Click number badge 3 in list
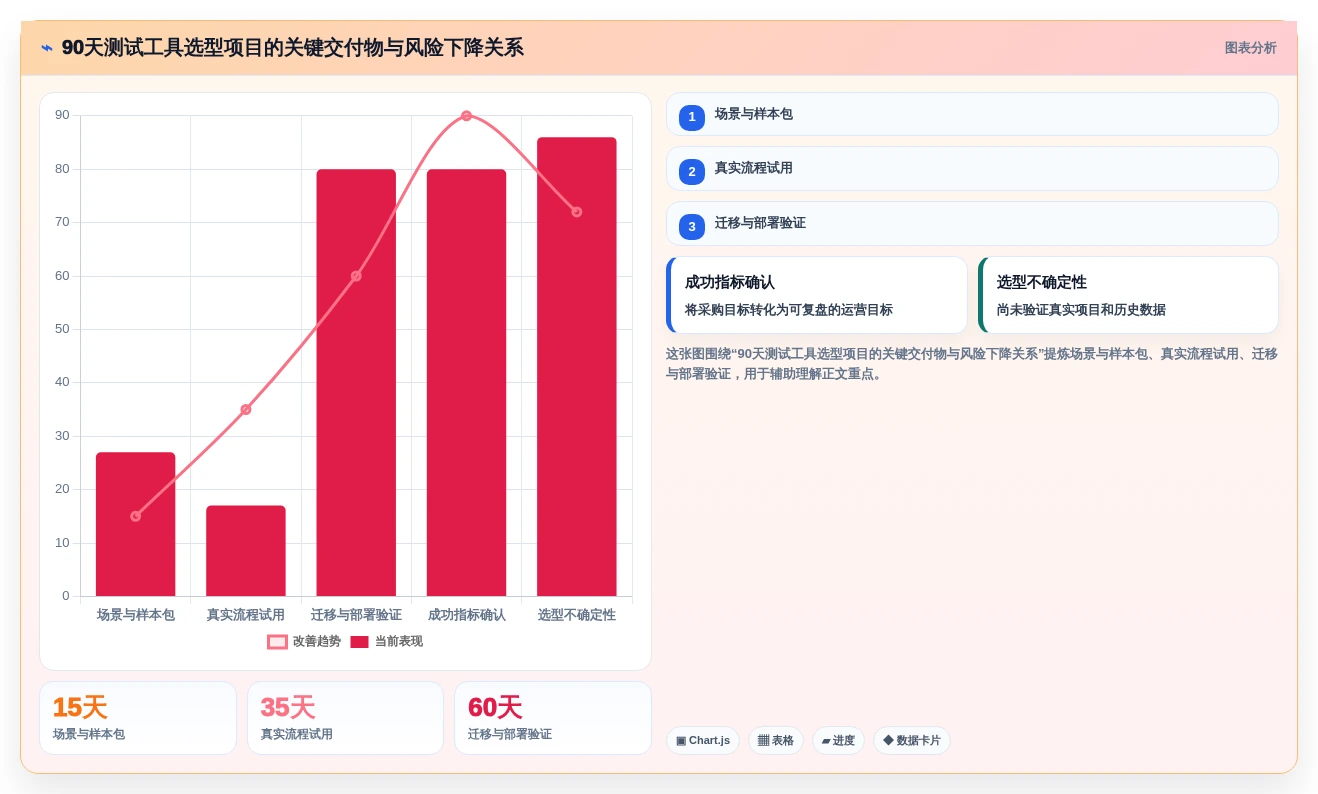Image resolution: width=1318 pixels, height=794 pixels. pyautogui.click(x=692, y=226)
